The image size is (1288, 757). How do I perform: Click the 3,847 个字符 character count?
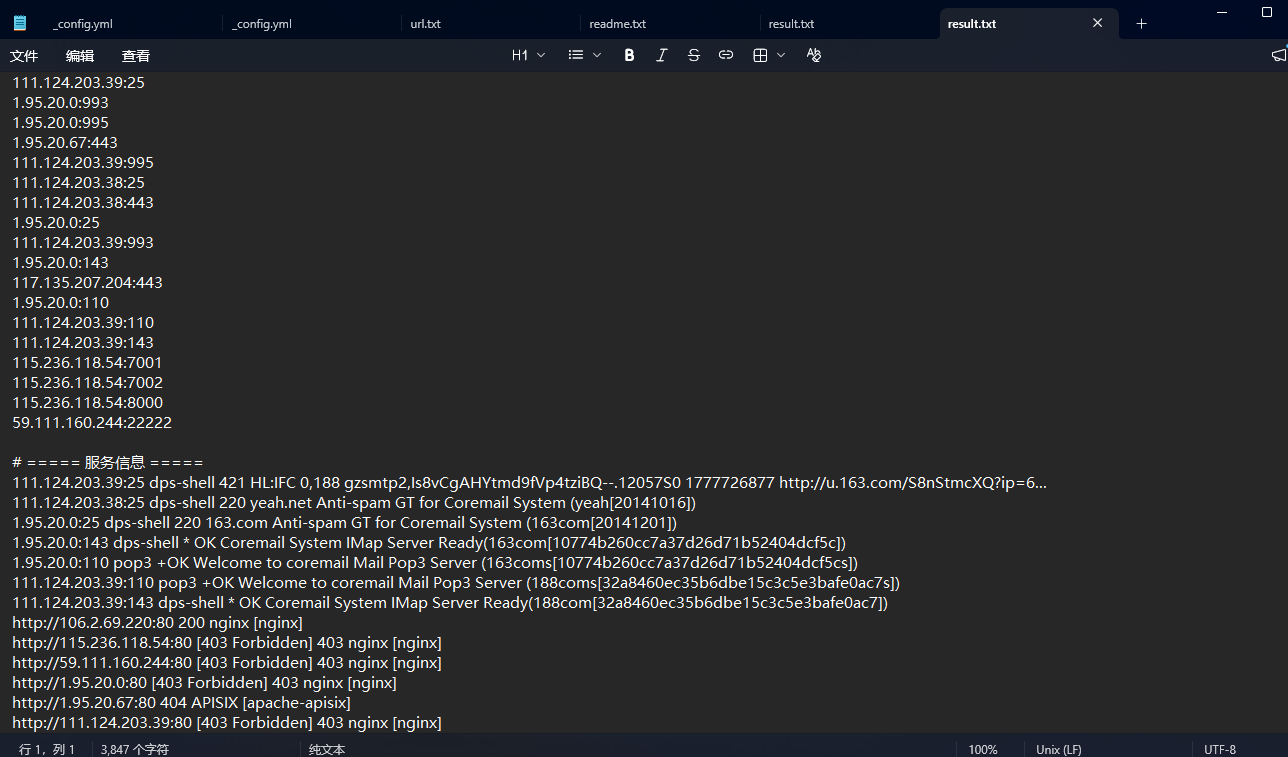point(135,749)
